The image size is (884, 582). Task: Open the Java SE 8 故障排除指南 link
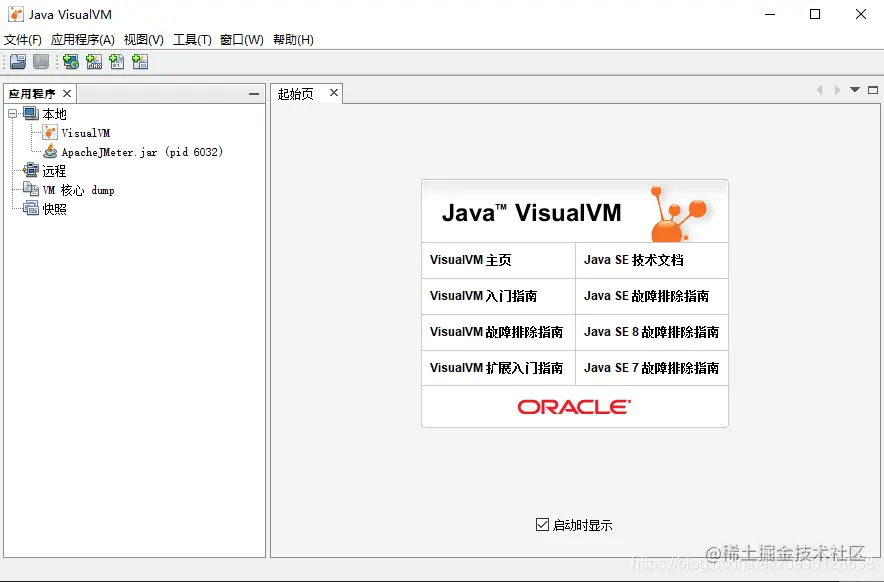point(652,332)
